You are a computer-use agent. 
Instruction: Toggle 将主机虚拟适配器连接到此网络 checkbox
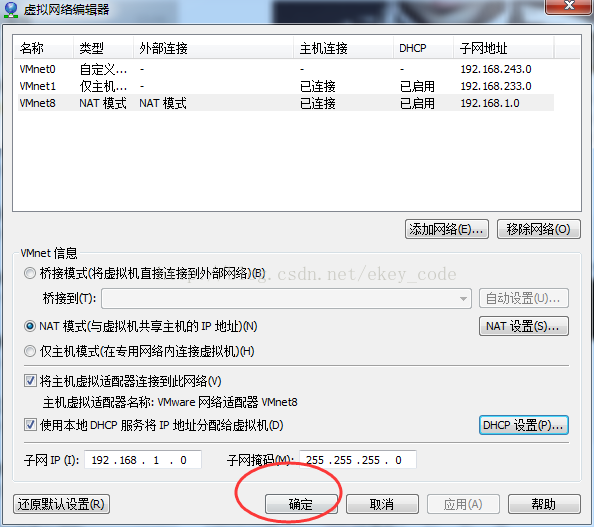30,381
